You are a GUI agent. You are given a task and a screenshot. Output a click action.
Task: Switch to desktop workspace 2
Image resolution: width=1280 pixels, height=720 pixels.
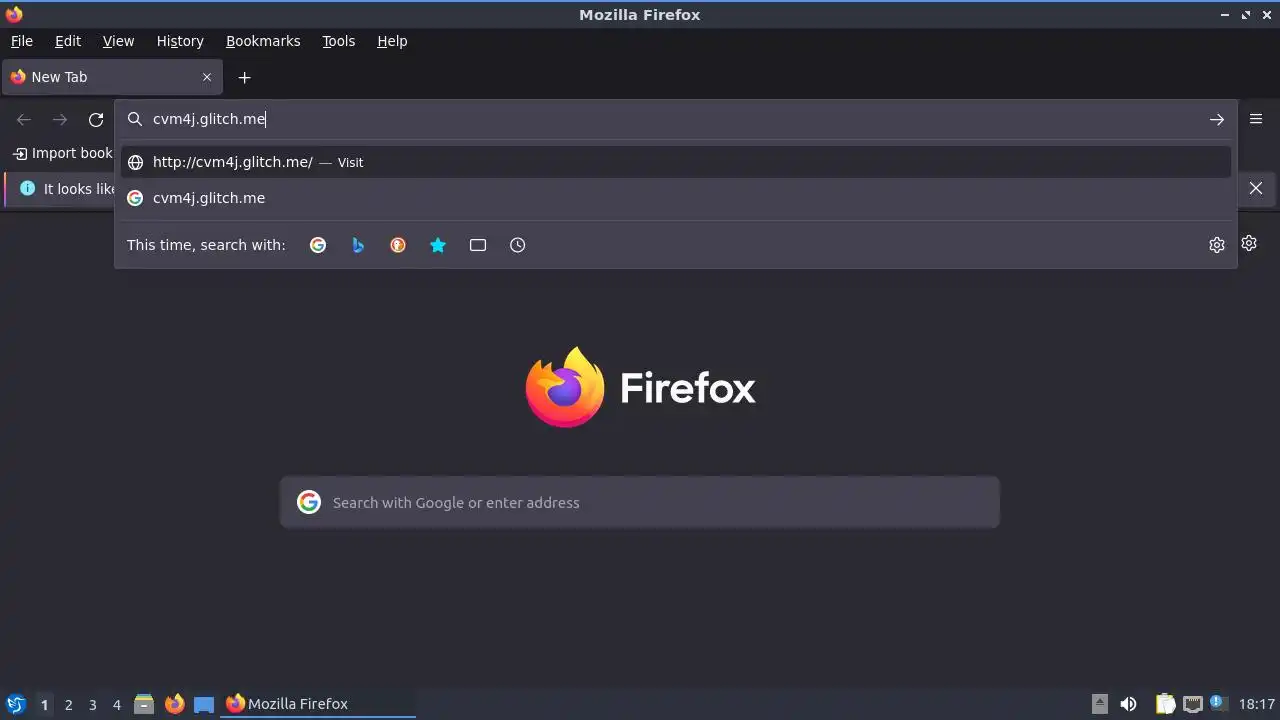68,704
